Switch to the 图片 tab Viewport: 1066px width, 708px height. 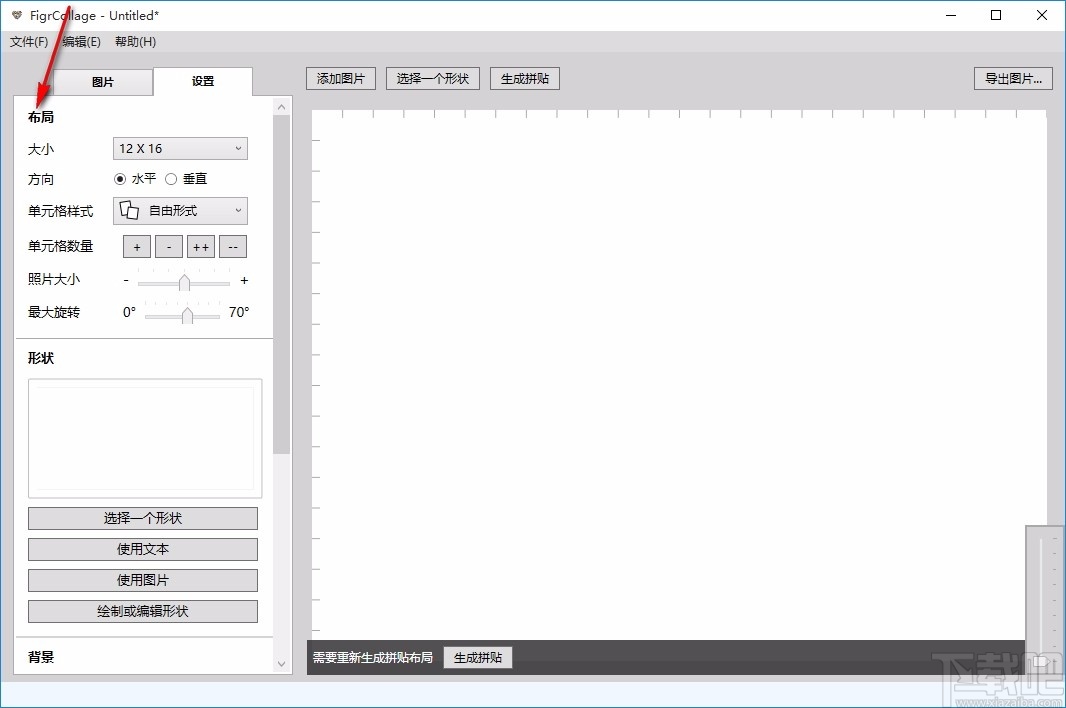pos(103,82)
